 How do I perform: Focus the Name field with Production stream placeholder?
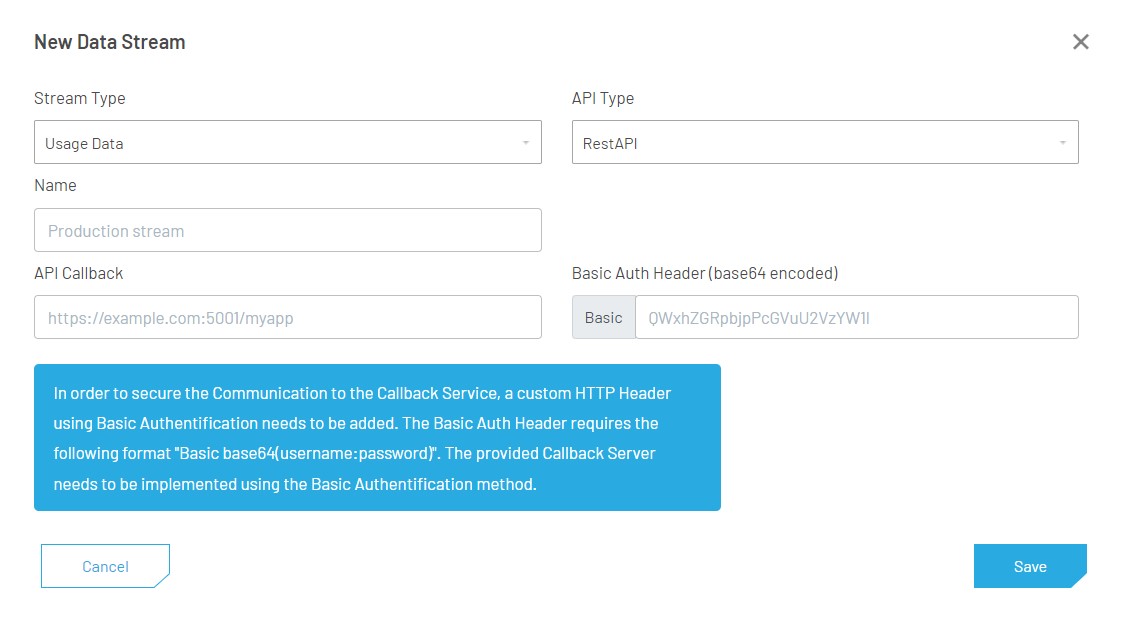[288, 231]
